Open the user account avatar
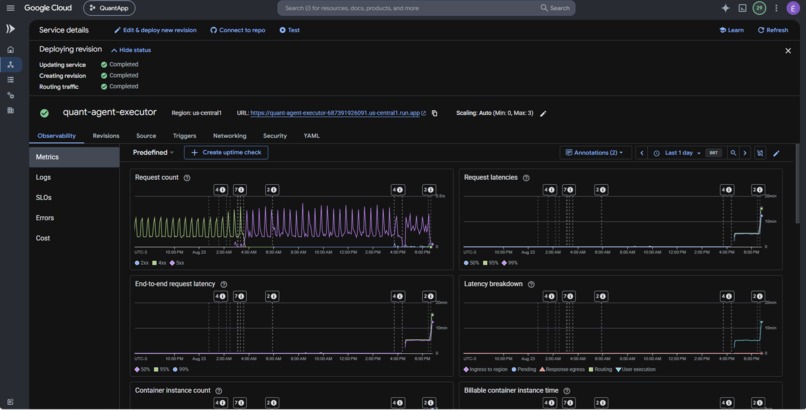The height and width of the screenshot is (410, 806). tap(793, 8)
